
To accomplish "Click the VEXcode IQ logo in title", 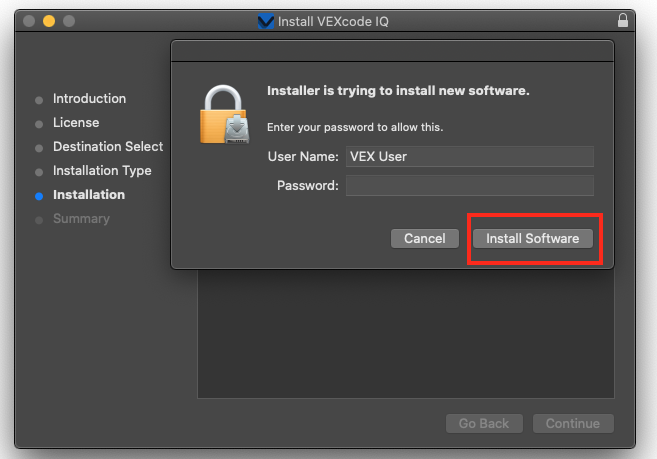I will 266,21.
